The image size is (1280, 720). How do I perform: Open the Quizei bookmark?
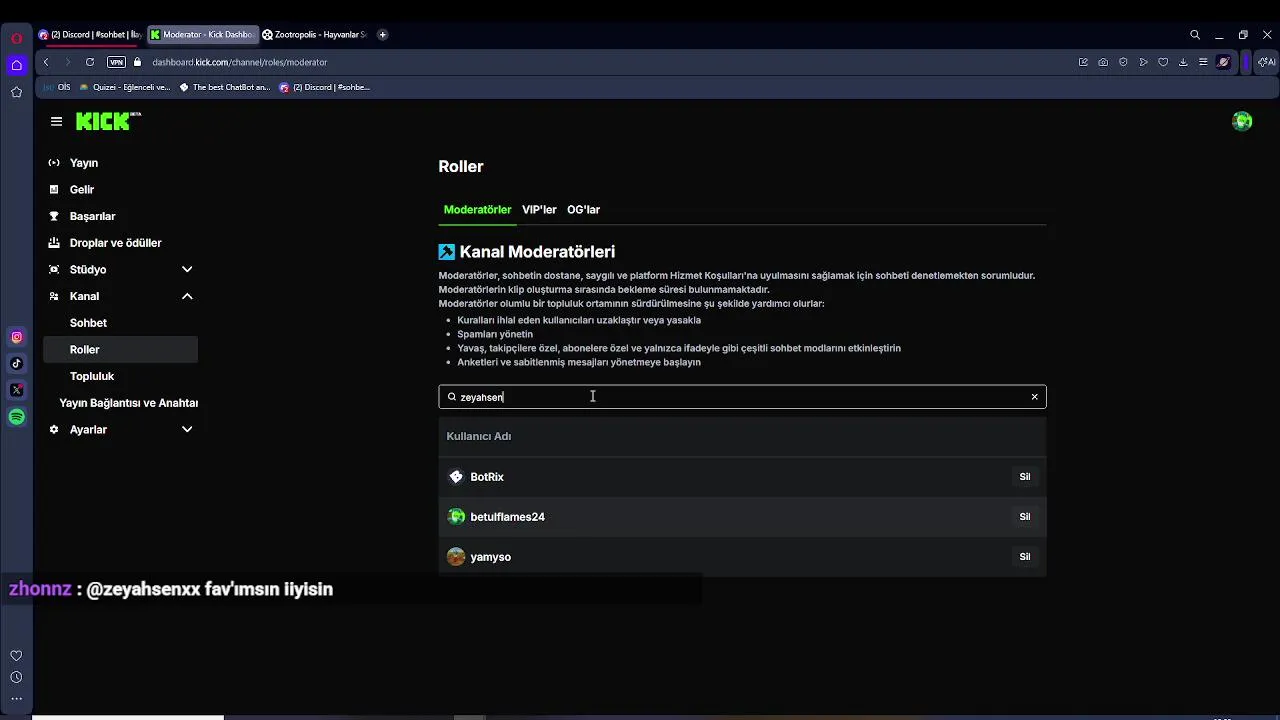(125, 87)
